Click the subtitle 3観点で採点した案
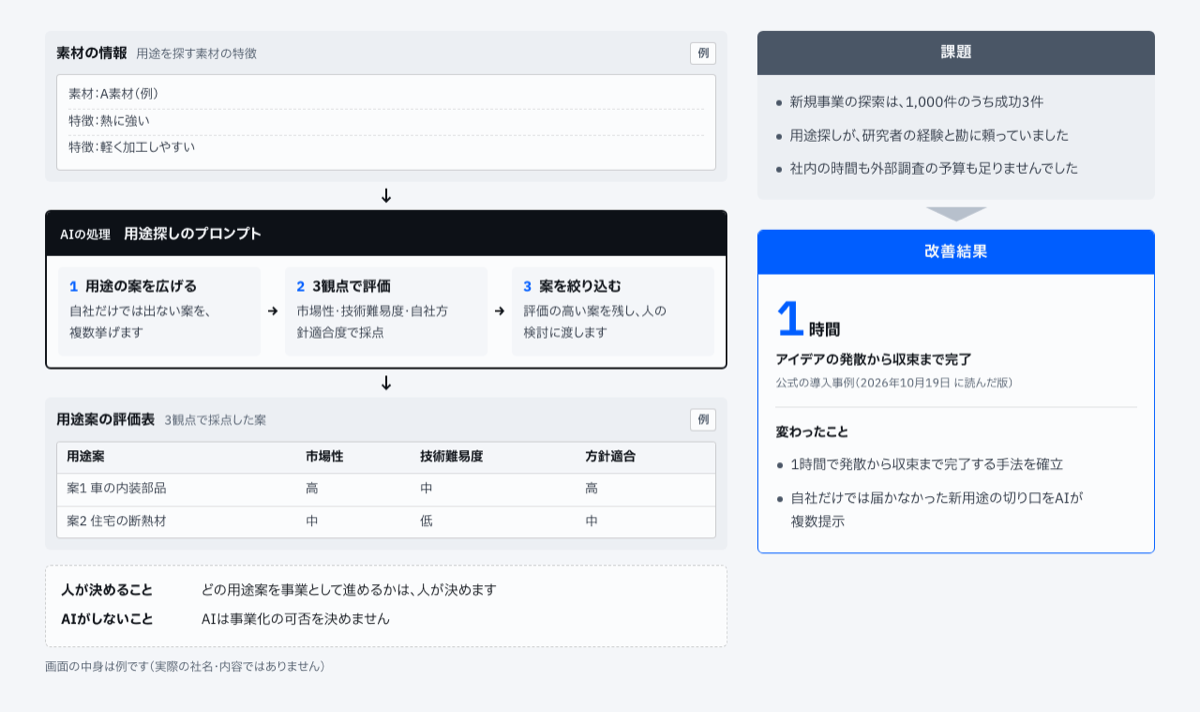 point(215,420)
